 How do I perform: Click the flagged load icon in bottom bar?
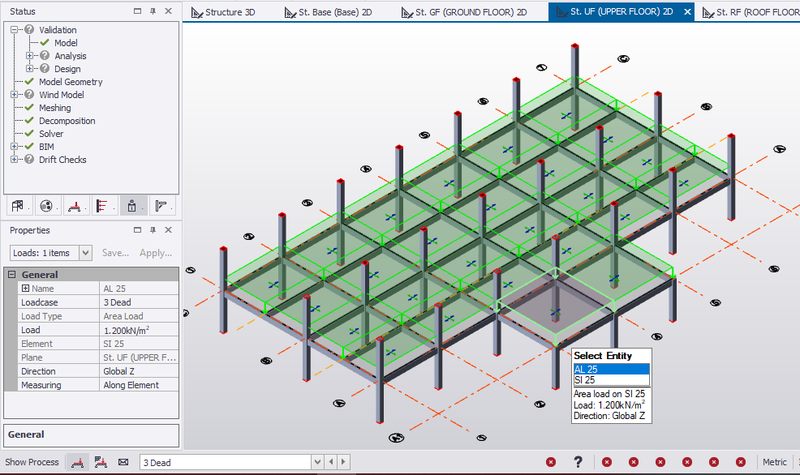(x=101, y=462)
